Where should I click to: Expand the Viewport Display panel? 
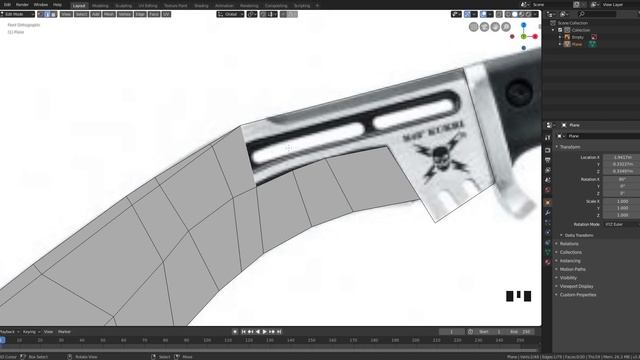tap(576, 287)
